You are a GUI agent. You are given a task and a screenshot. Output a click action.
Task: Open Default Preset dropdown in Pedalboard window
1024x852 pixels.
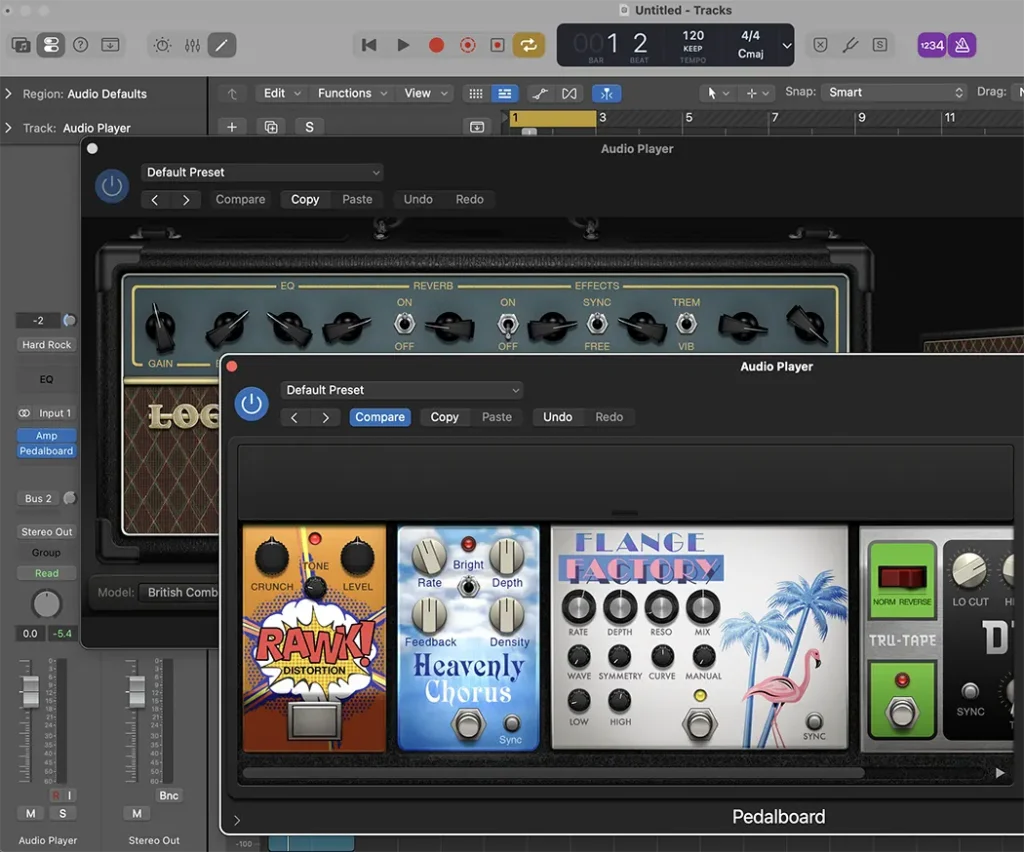402,390
